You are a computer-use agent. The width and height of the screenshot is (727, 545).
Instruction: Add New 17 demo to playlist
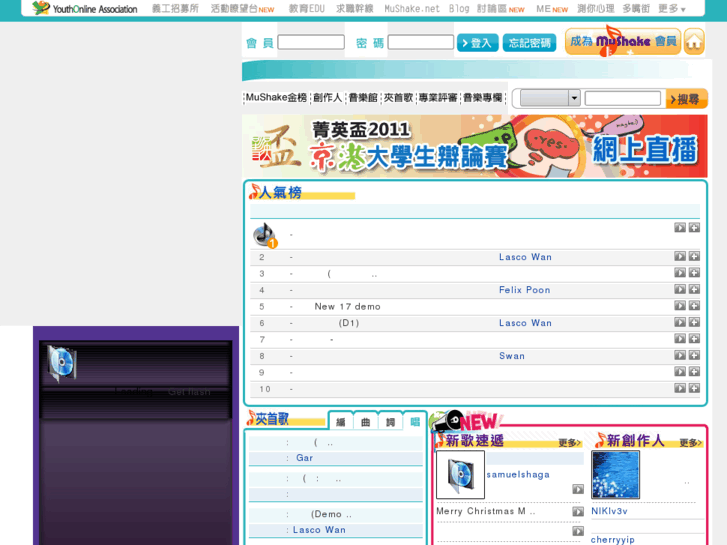[x=694, y=305]
